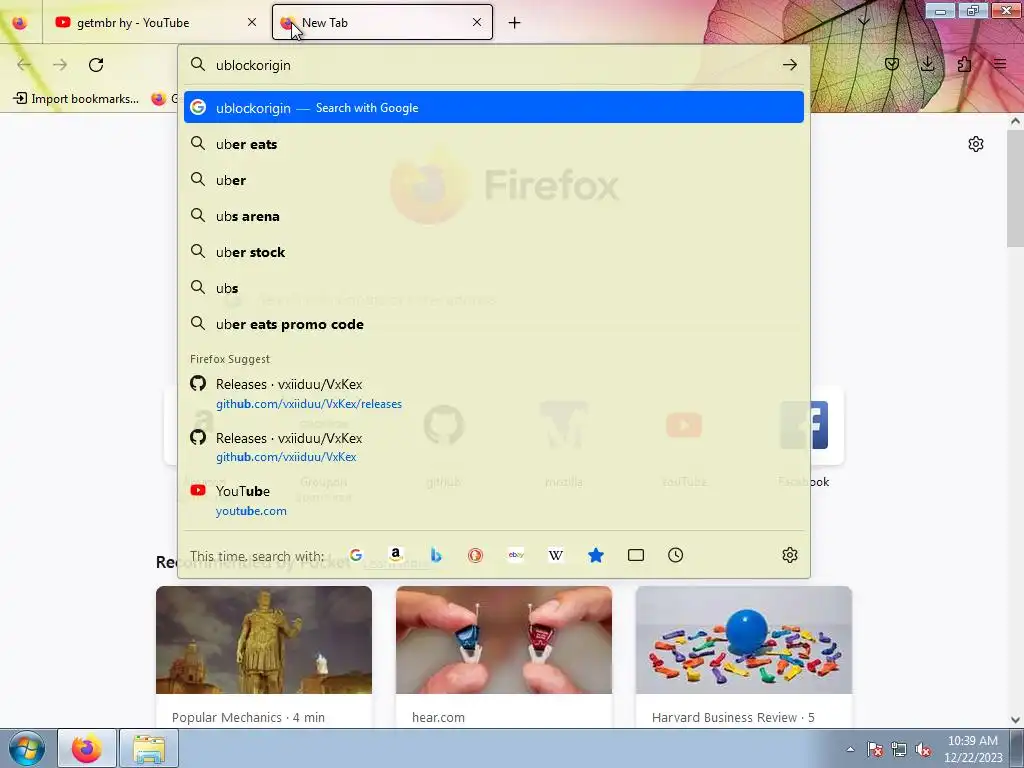Click the go arrow in the address bar
The width and height of the screenshot is (1024, 768).
tap(790, 65)
